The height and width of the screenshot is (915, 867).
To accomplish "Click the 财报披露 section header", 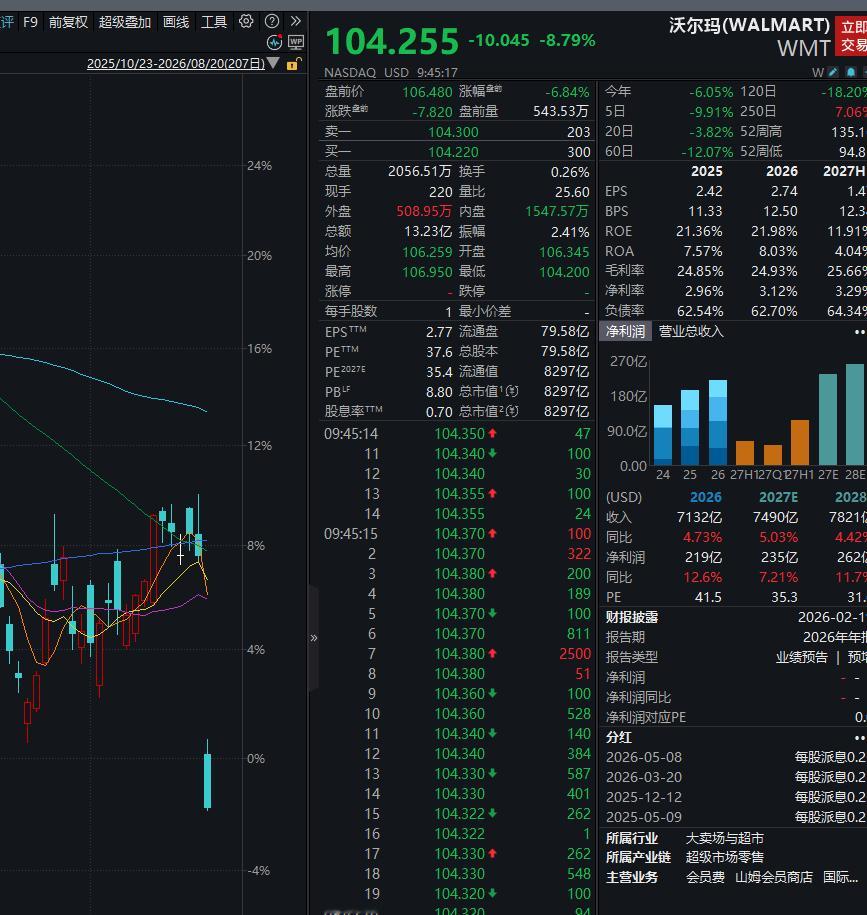I will pyautogui.click(x=631, y=617).
